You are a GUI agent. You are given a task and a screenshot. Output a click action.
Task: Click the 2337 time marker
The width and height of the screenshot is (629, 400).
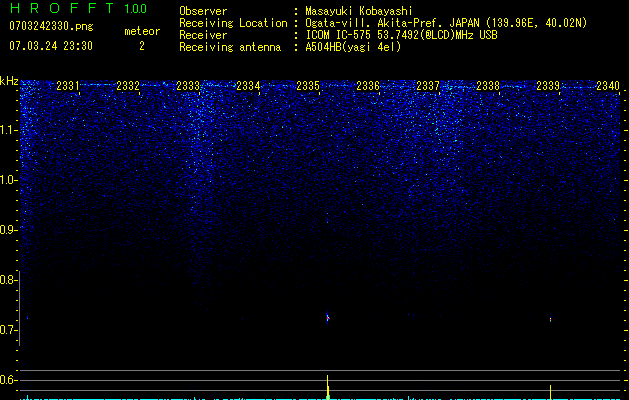pyautogui.click(x=428, y=86)
